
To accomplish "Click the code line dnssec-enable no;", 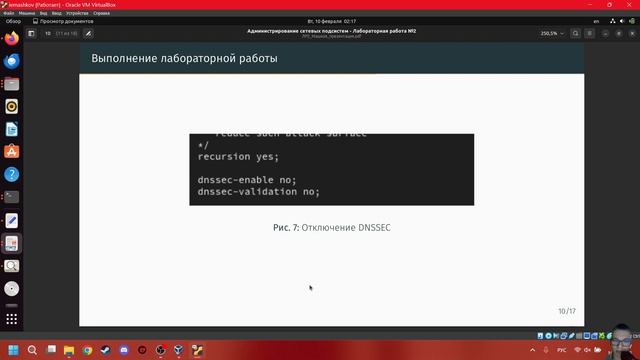I will [247, 180].
